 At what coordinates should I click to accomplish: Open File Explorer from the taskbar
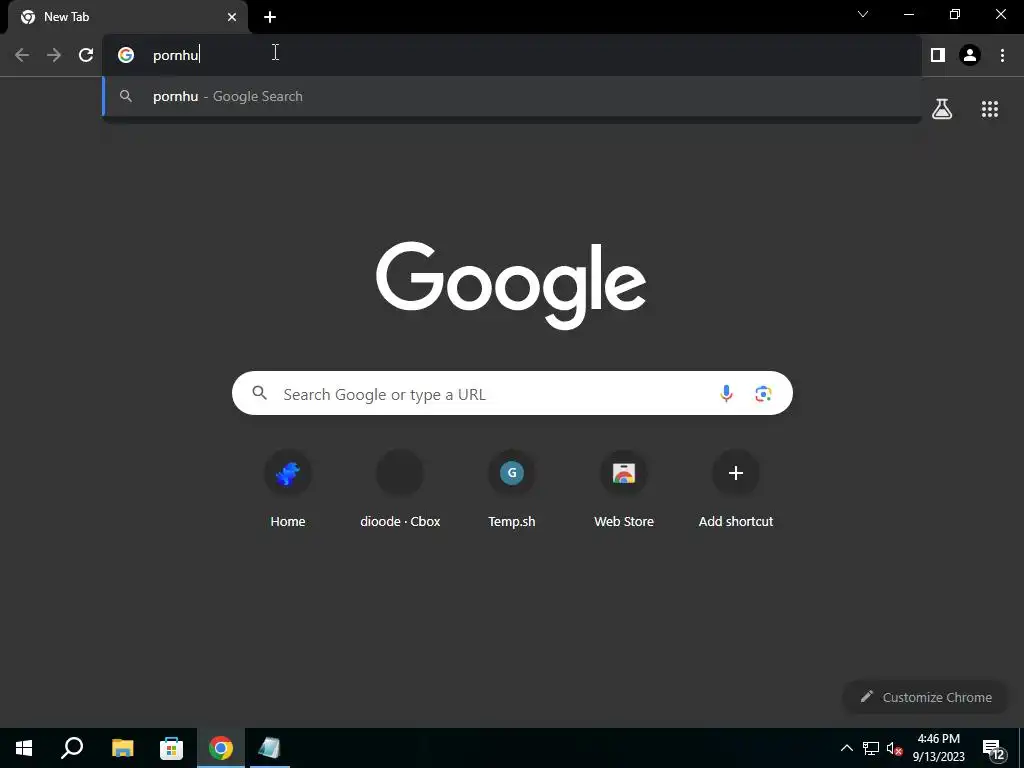pos(122,748)
